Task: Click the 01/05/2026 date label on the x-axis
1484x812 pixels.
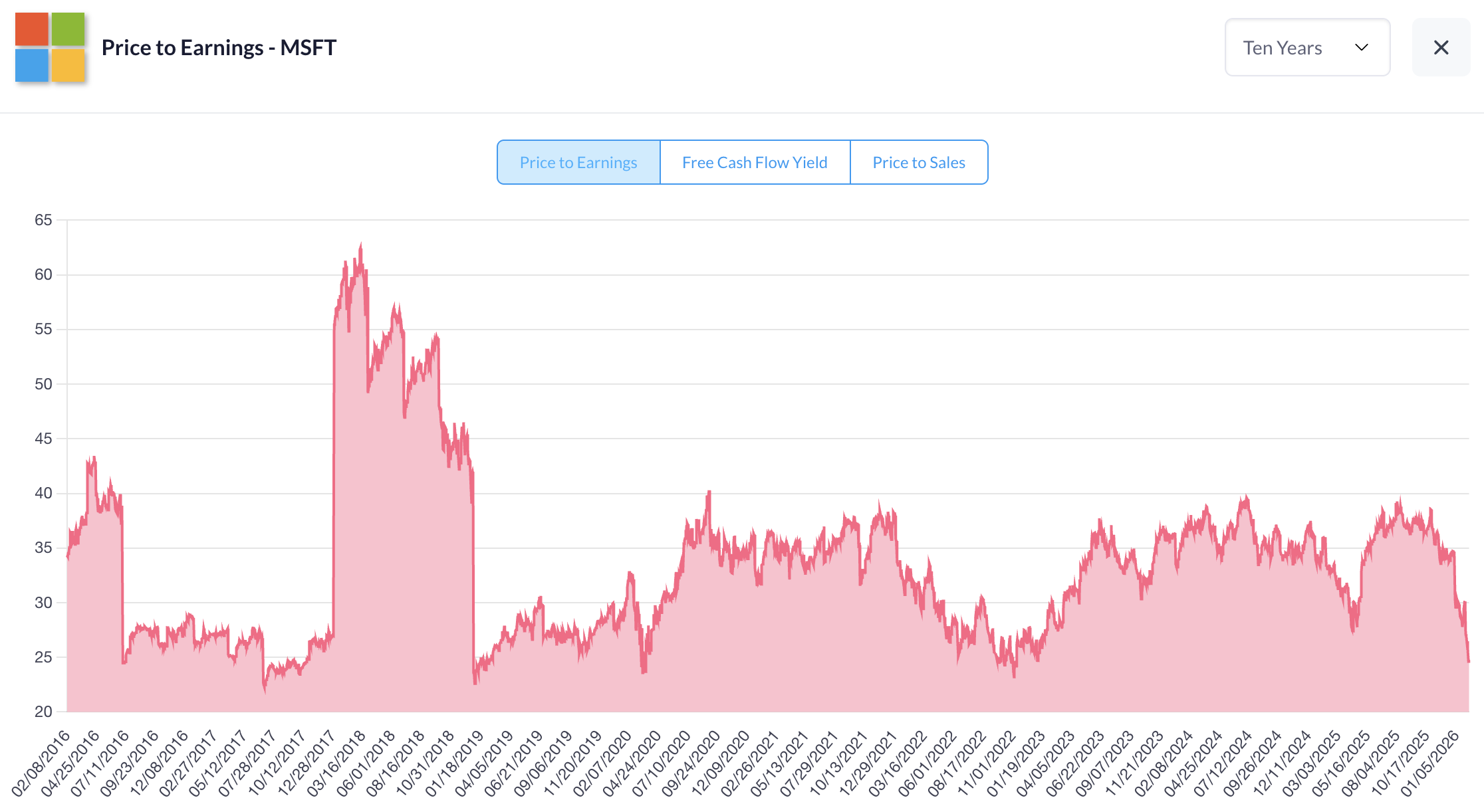Action: click(x=1429, y=763)
